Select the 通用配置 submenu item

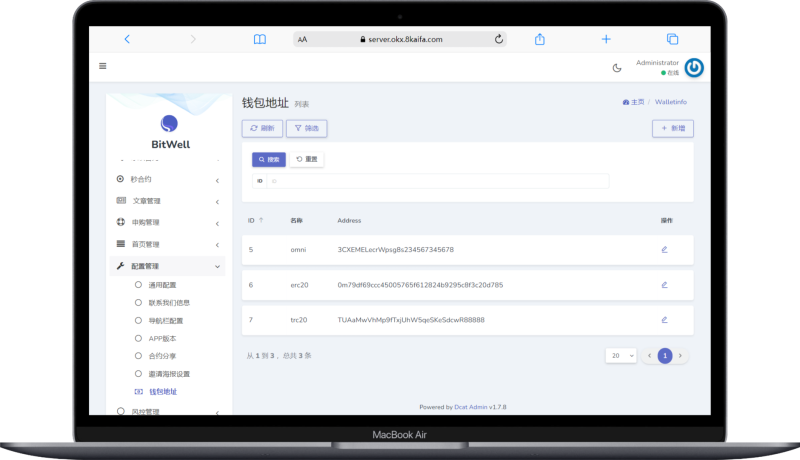[x=162, y=285]
